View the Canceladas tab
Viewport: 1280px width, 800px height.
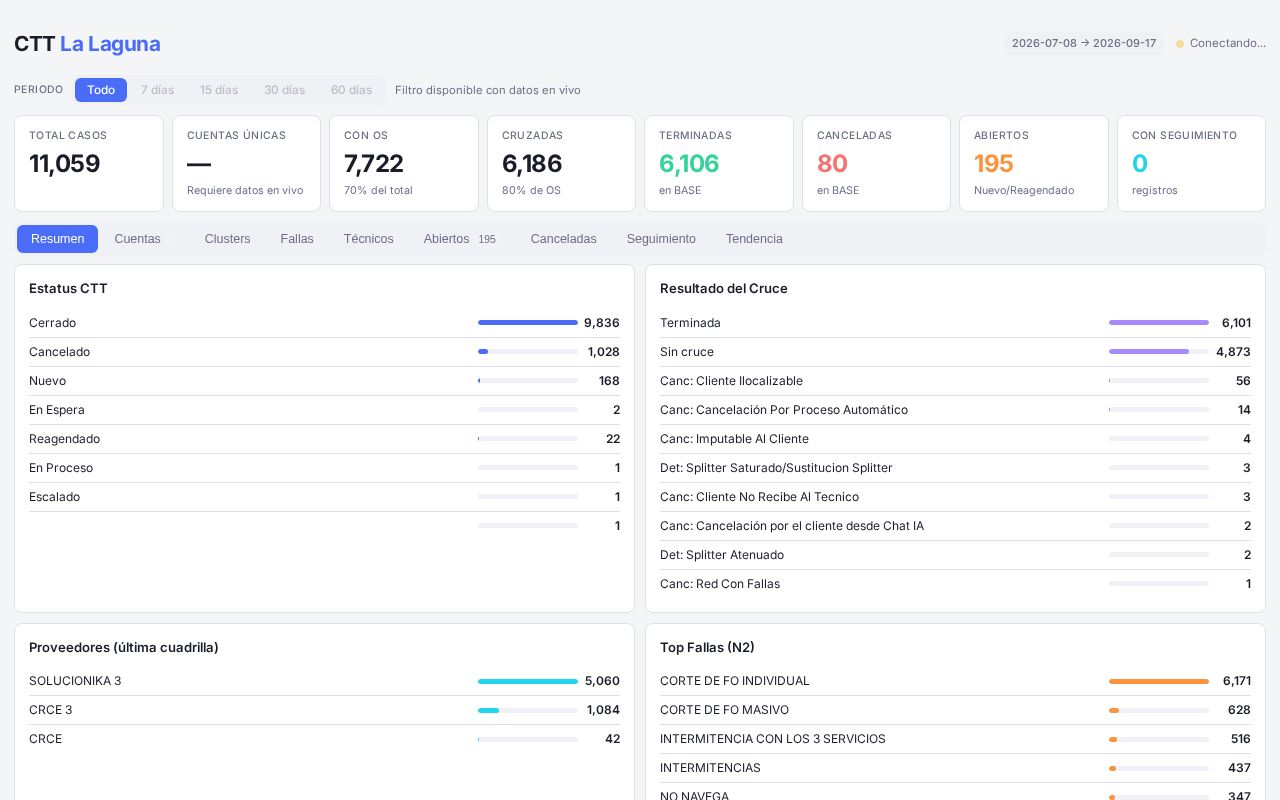click(563, 239)
